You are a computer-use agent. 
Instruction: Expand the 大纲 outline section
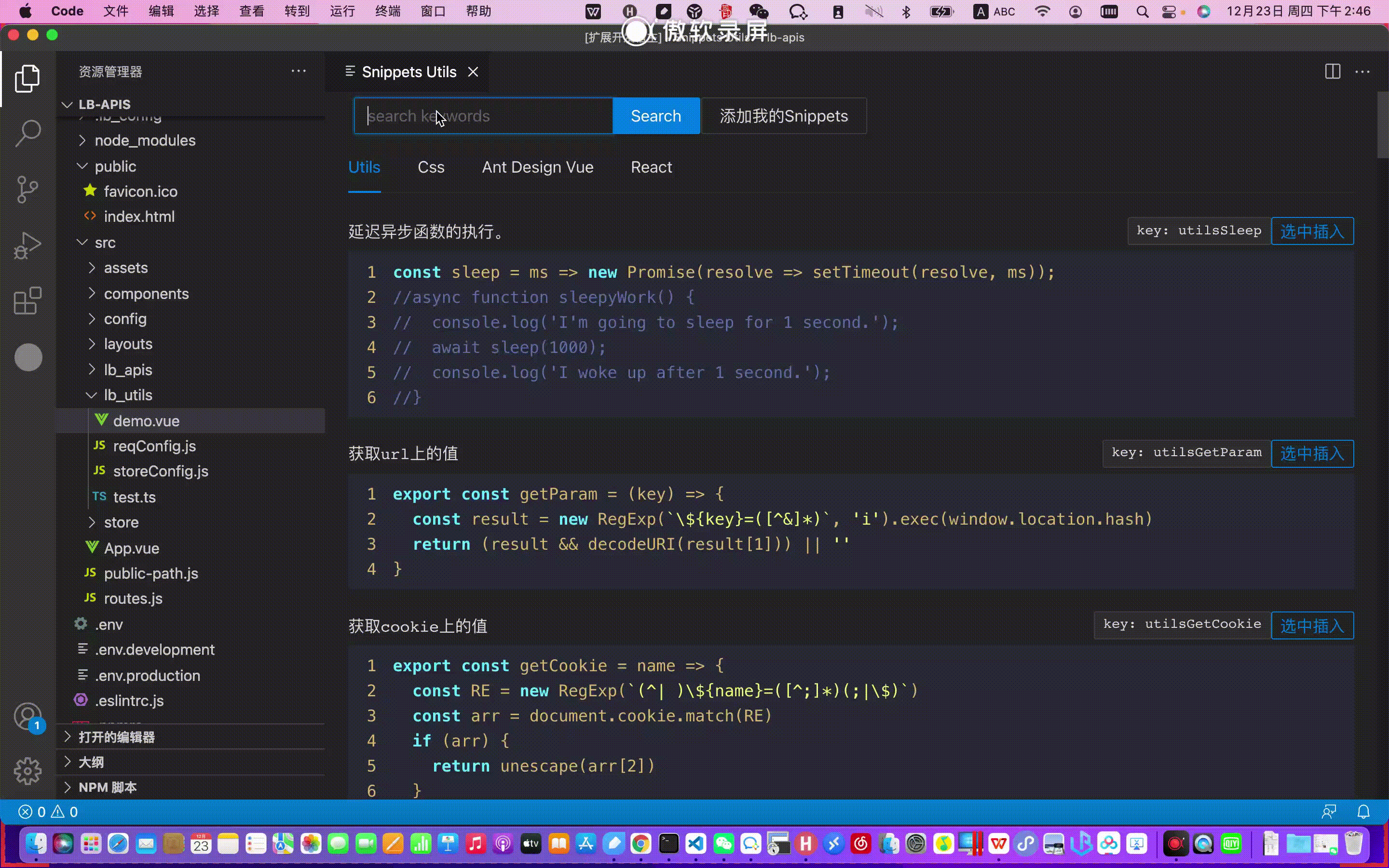pyautogui.click(x=191, y=762)
